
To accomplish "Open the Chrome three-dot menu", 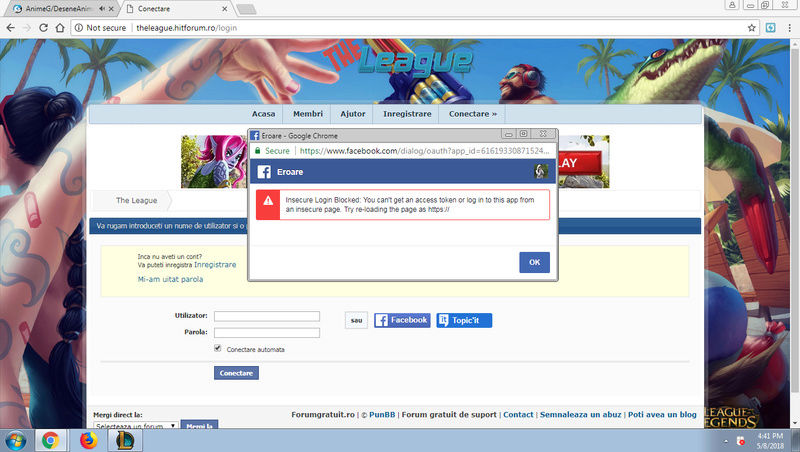I will click(x=789, y=28).
